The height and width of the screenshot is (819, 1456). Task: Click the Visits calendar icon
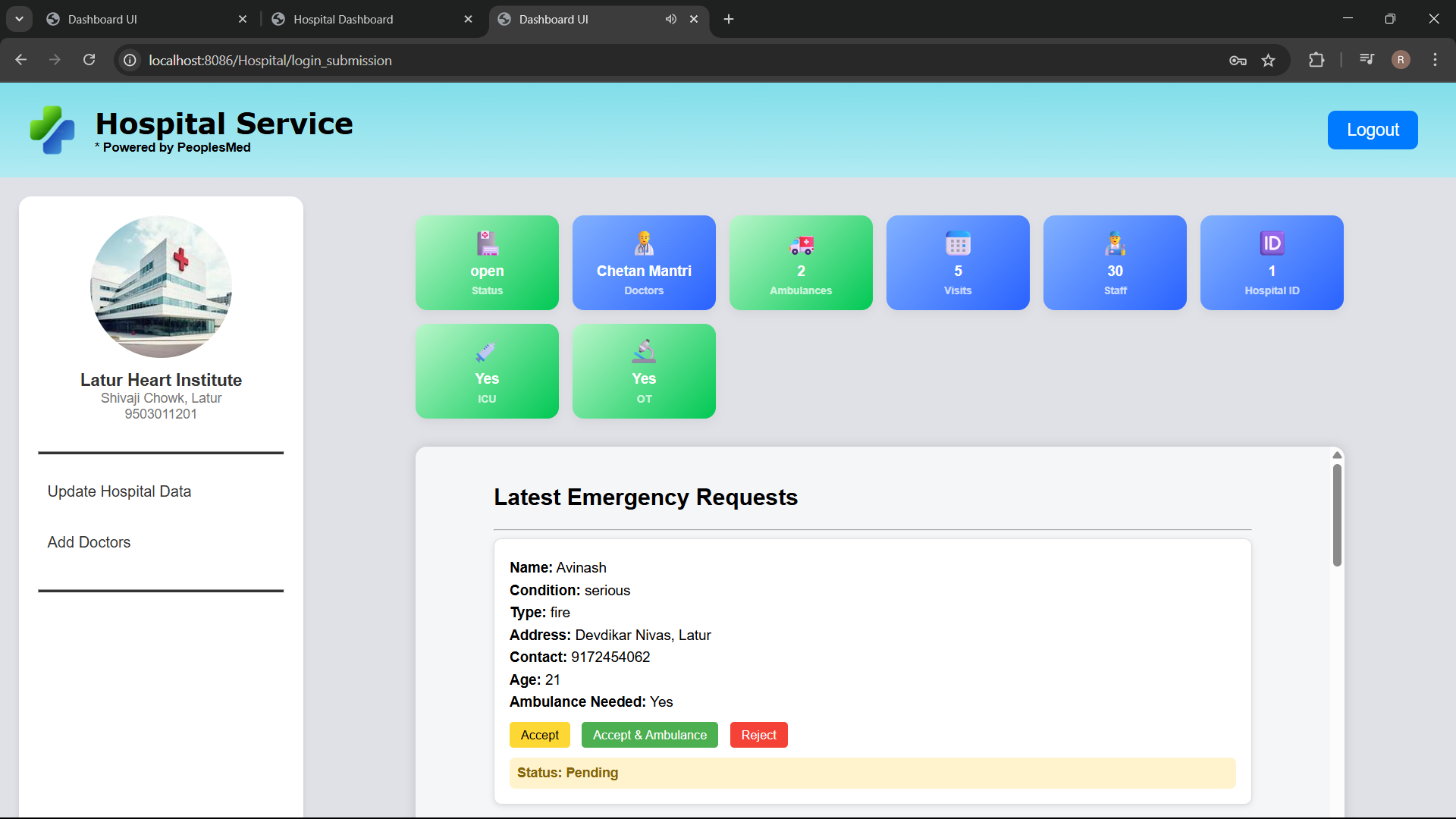tap(958, 243)
